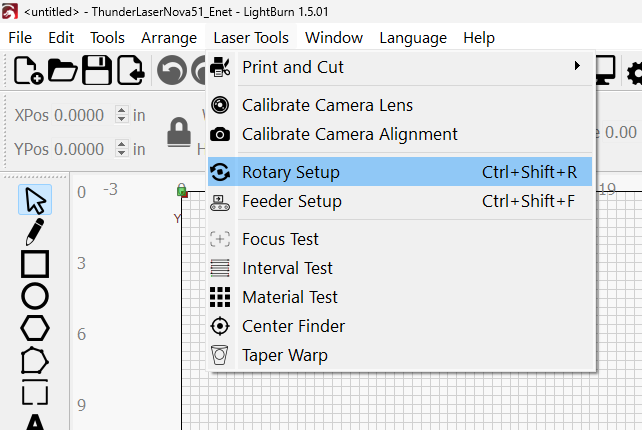This screenshot has width=642, height=430.
Task: Click the New file toolbar icon
Action: click(x=28, y=70)
